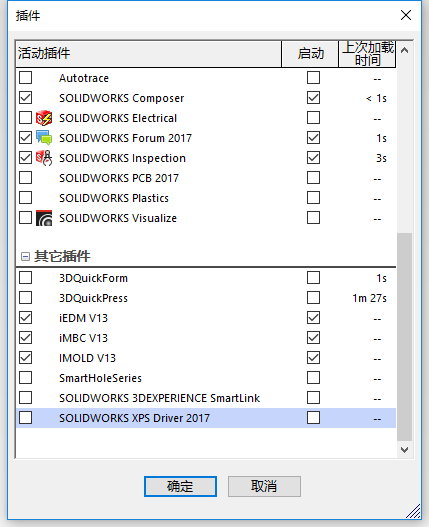Enable SOLIDWORKS XPS Driver 2017 checkbox
The height and width of the screenshot is (527, 429).
pyautogui.click(x=26, y=418)
